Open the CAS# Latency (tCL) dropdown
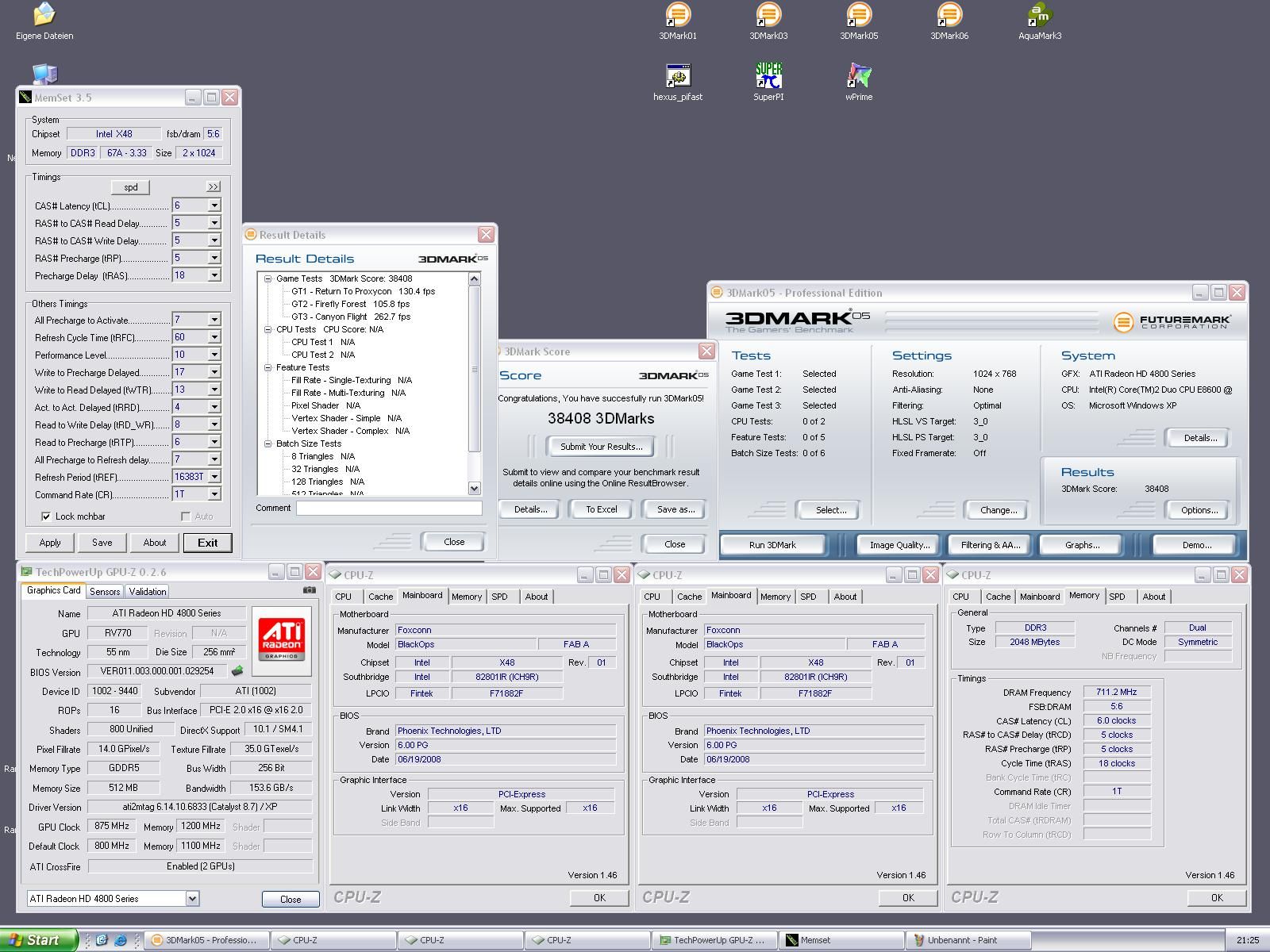The image size is (1270, 952). coord(214,205)
